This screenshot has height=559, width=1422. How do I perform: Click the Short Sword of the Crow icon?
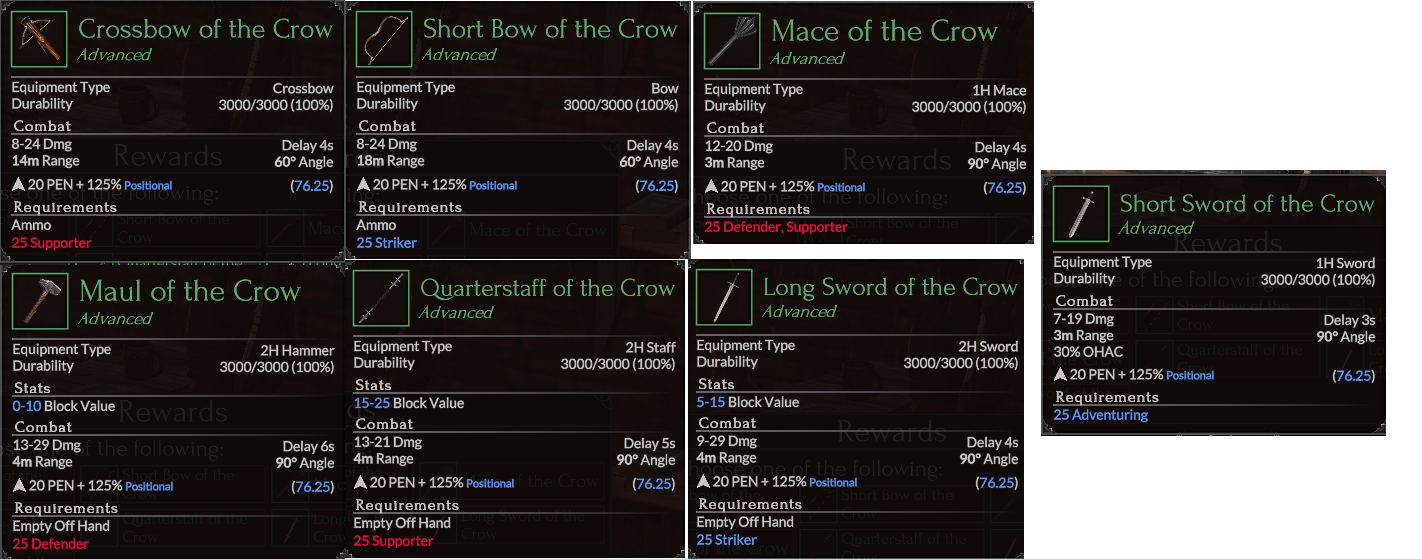click(x=1081, y=213)
